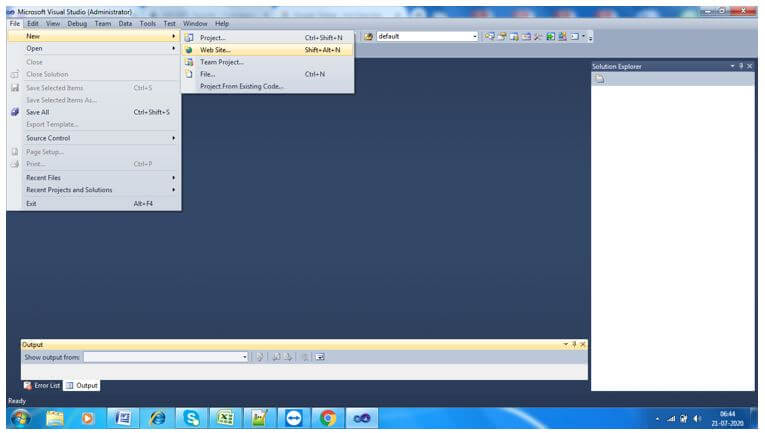The height and width of the screenshot is (433, 765).
Task: Click the Web Site globe icon in submenu
Action: (189, 50)
